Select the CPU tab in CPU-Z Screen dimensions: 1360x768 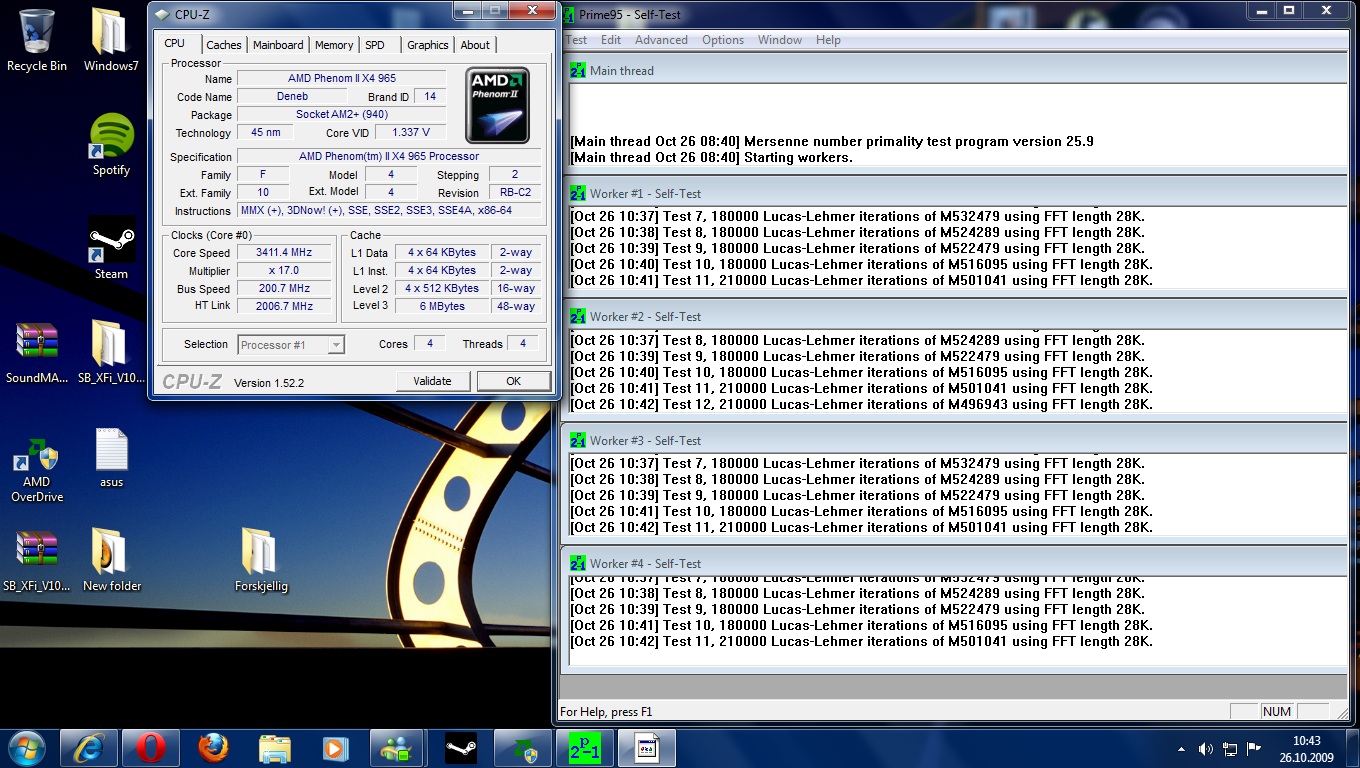(x=175, y=43)
